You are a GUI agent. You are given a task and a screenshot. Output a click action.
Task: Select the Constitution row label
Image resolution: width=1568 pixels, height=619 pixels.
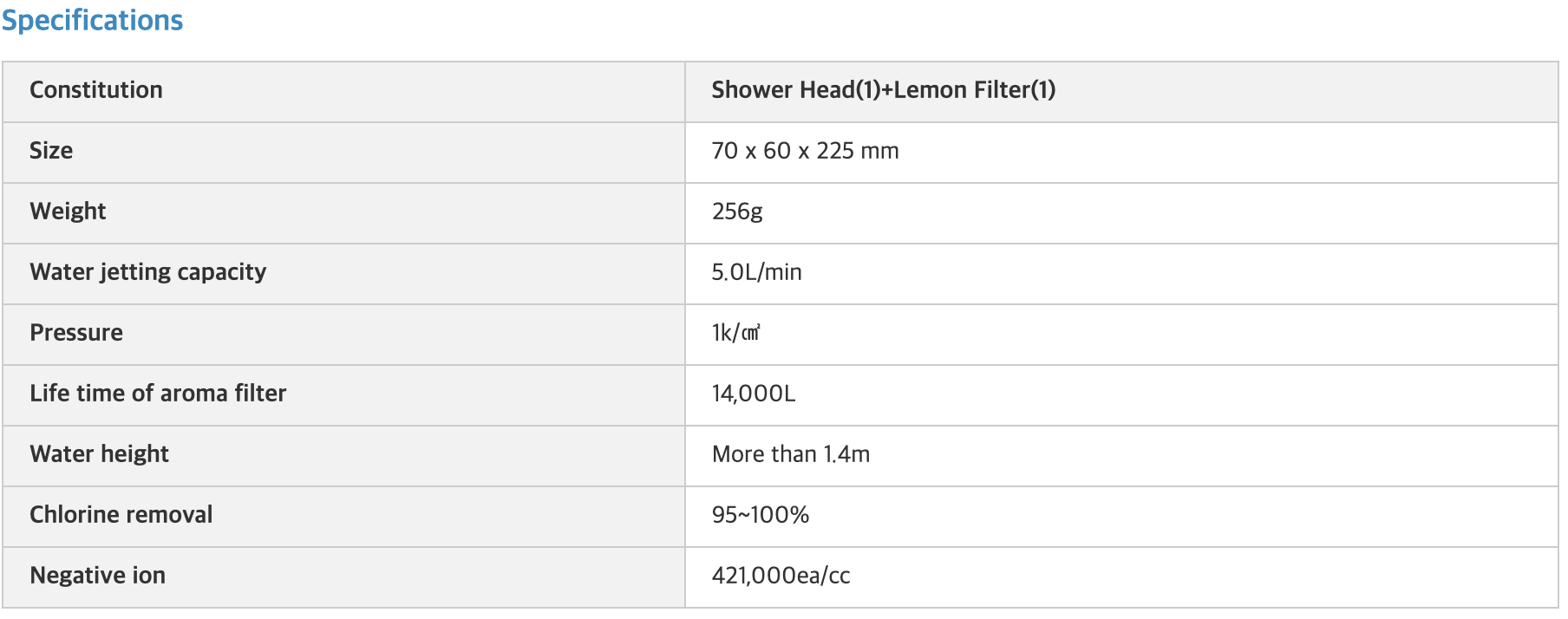pyautogui.click(x=96, y=90)
